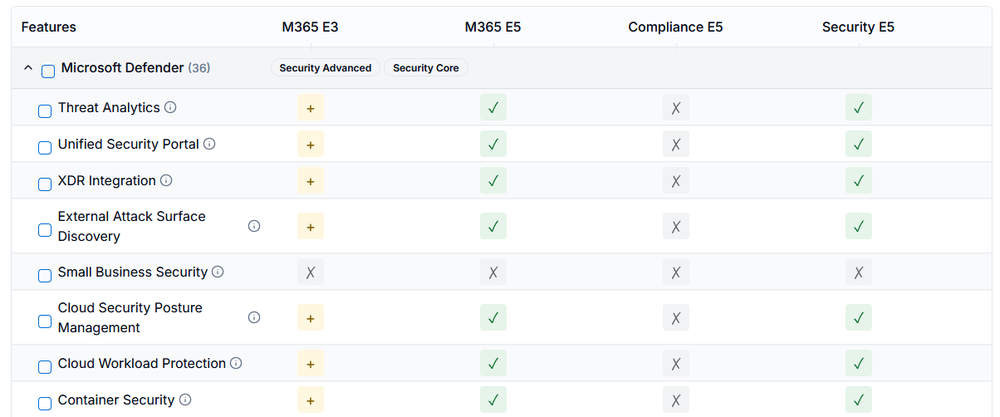Select Small Business Security checkbox
The width and height of the screenshot is (1000, 417).
tap(45, 276)
